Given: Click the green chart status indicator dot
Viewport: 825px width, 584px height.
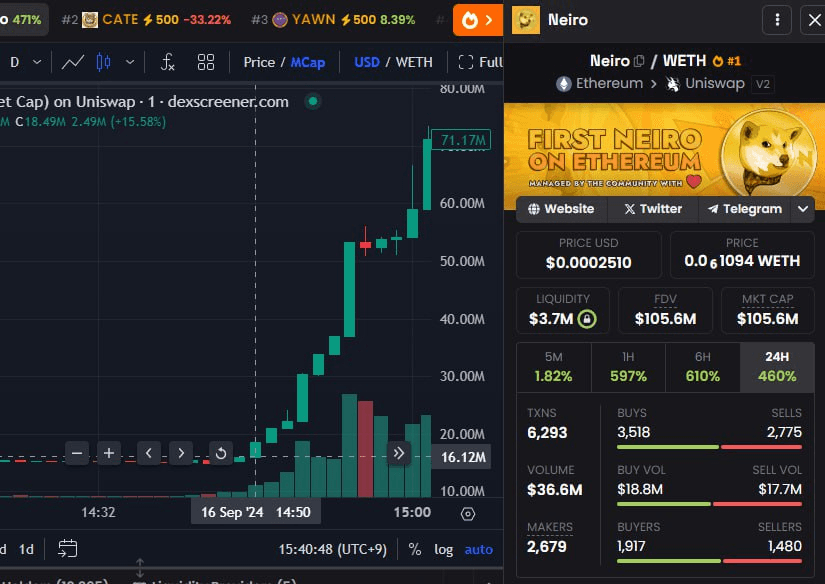Looking at the screenshot, I should (313, 101).
